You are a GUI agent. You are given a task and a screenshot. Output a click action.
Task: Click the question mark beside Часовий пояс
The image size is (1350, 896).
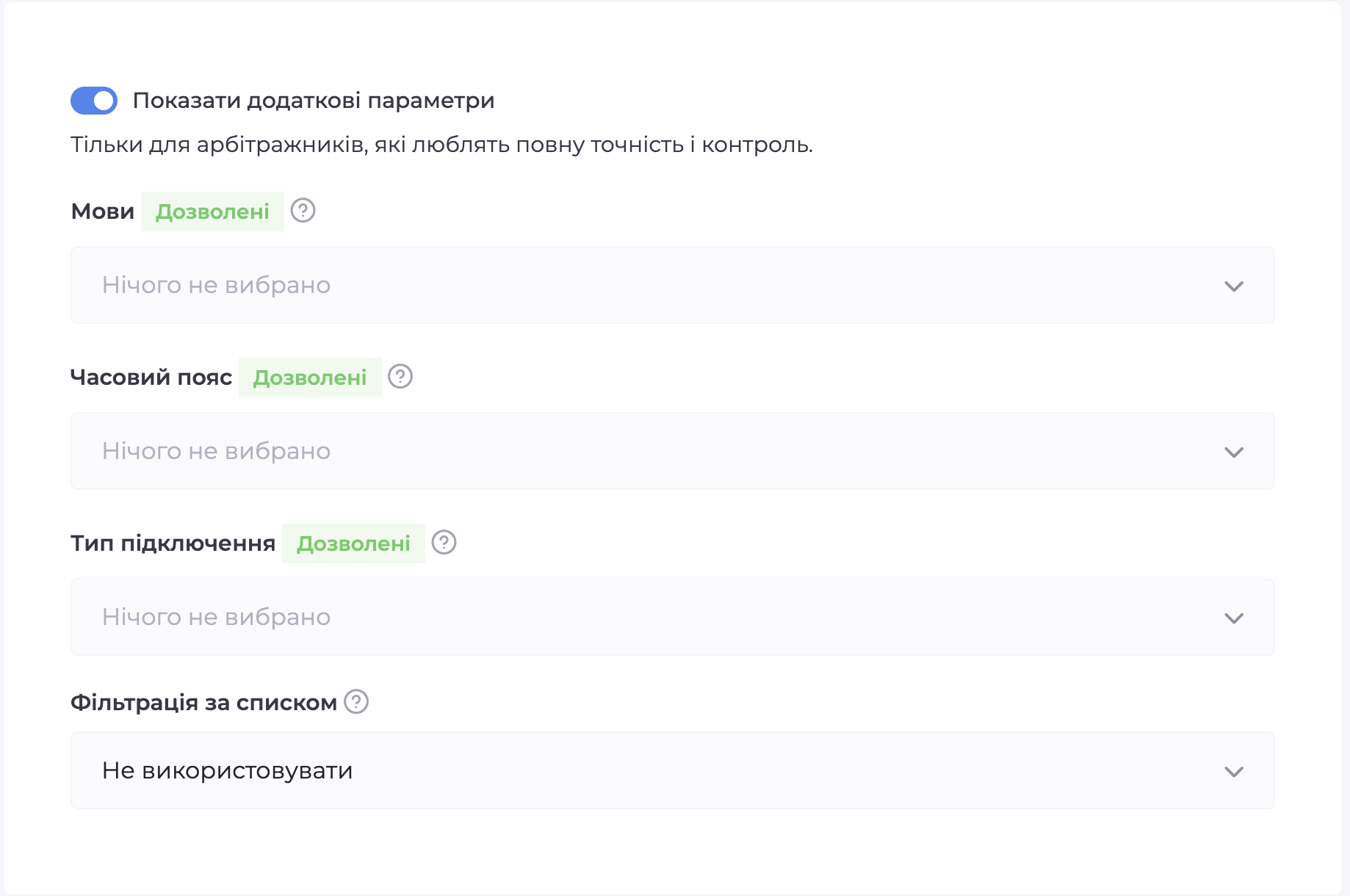coord(400,377)
